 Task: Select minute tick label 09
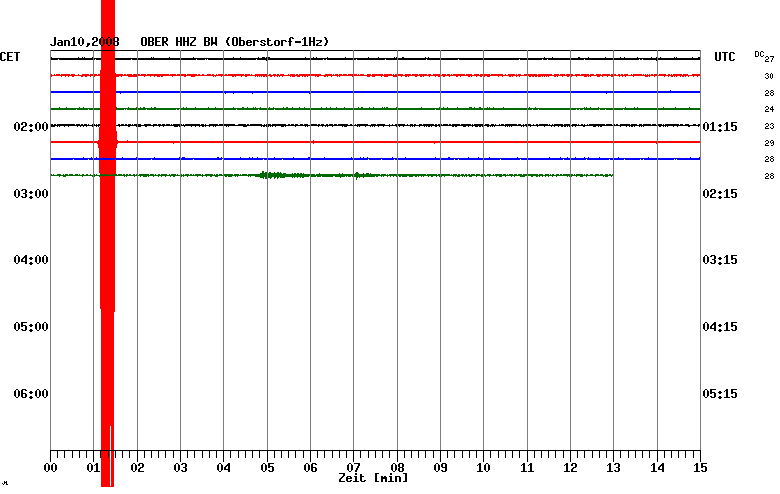coord(440,468)
